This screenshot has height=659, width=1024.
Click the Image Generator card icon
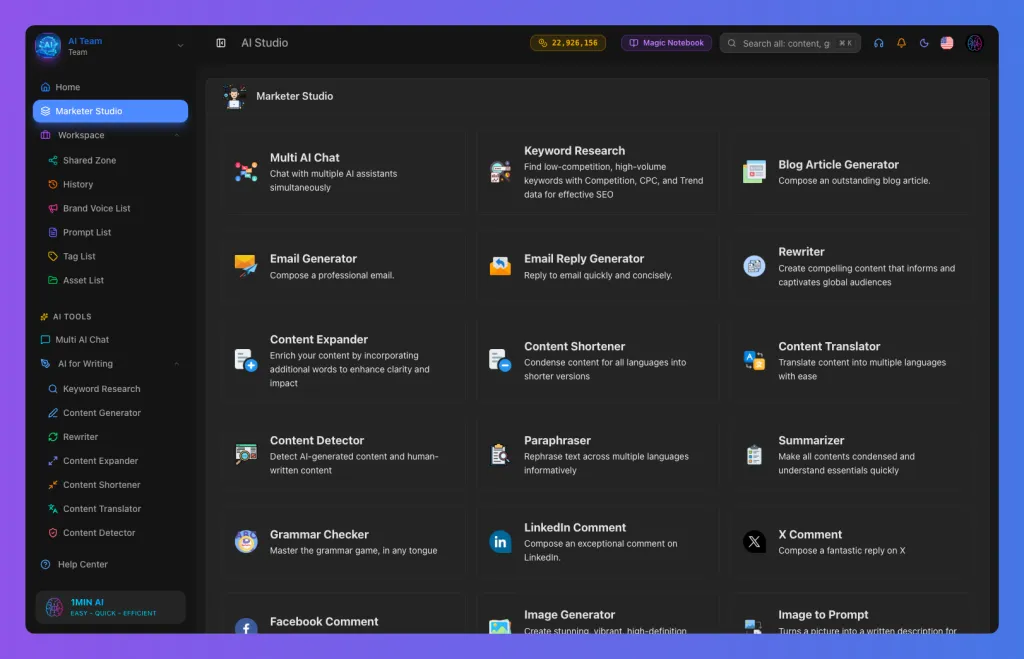[500, 626]
